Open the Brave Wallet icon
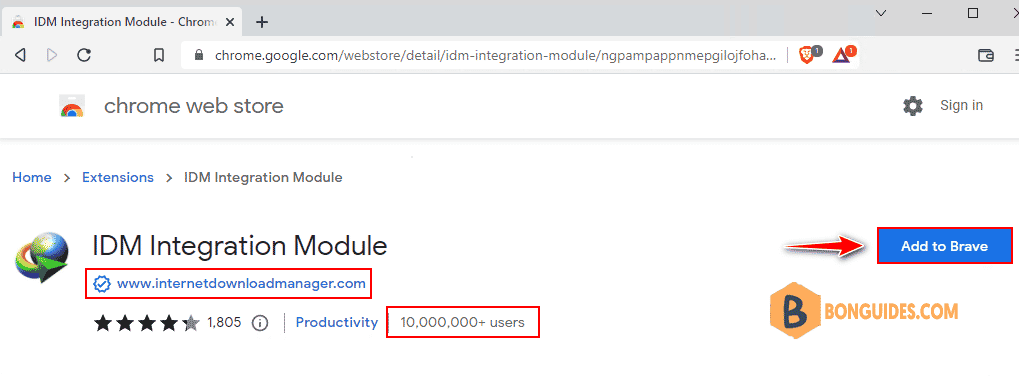Viewport: 1019px width, 376px height. [986, 55]
